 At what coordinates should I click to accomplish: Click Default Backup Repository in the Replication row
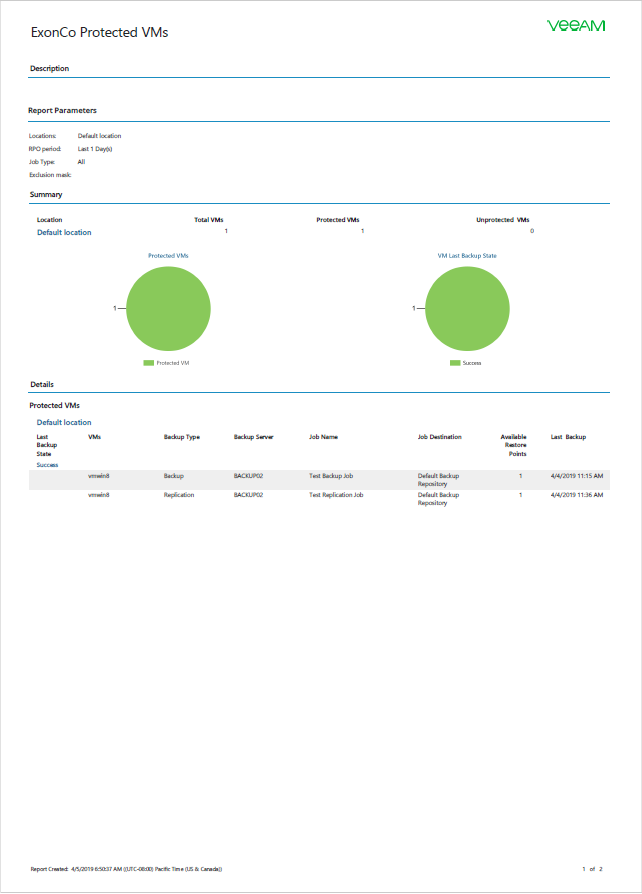click(438, 499)
